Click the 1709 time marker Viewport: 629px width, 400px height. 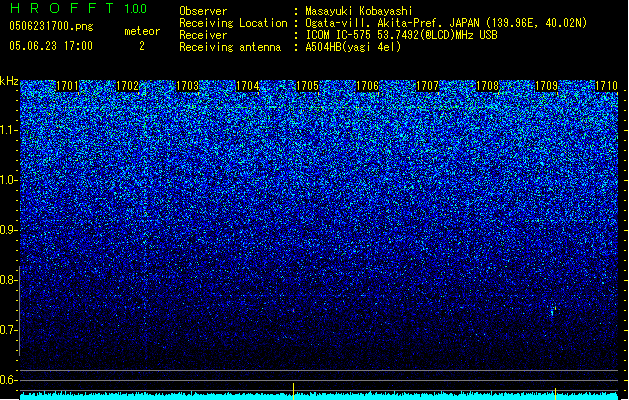[x=546, y=86]
